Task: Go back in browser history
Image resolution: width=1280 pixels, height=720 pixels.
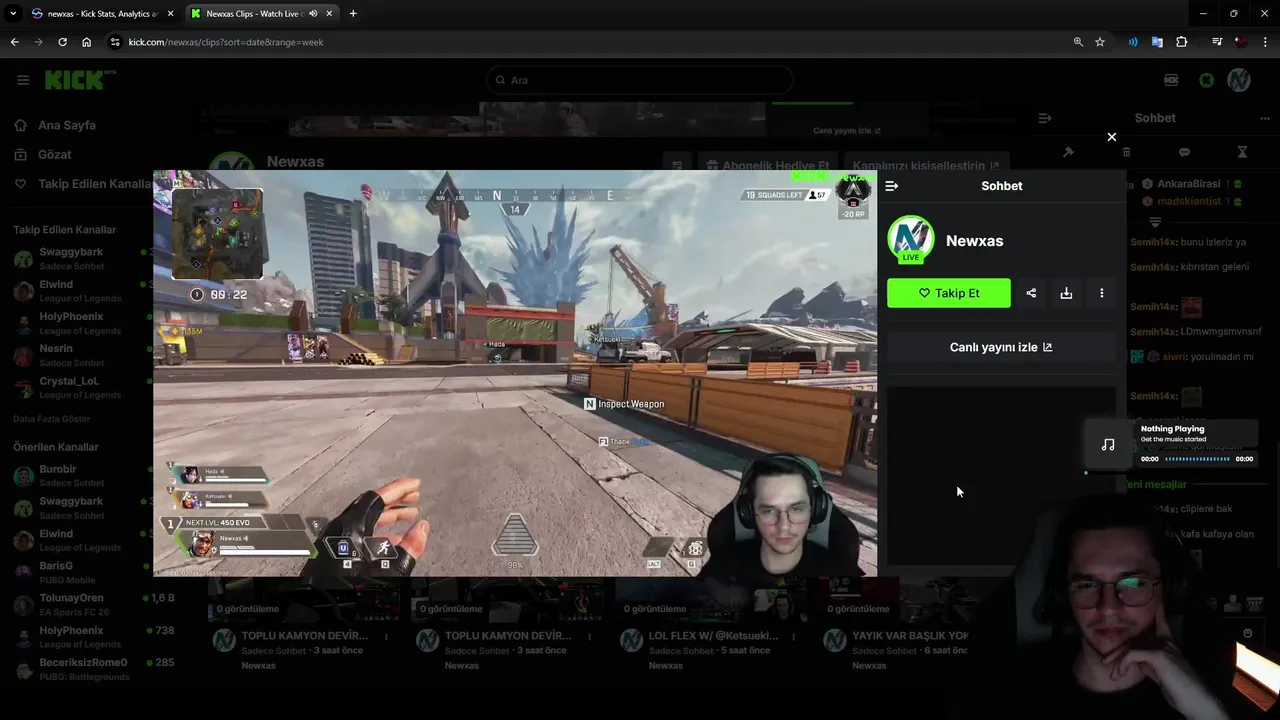Action: [14, 42]
